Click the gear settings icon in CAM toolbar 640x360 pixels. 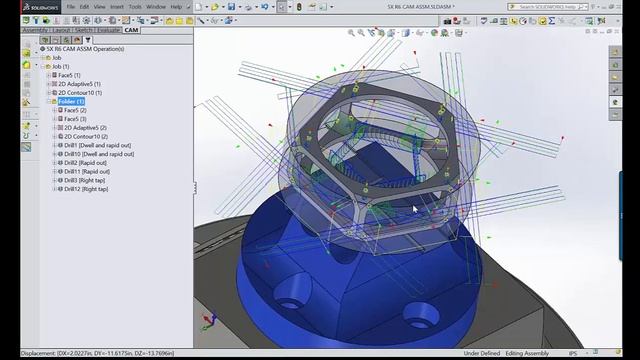87,20
